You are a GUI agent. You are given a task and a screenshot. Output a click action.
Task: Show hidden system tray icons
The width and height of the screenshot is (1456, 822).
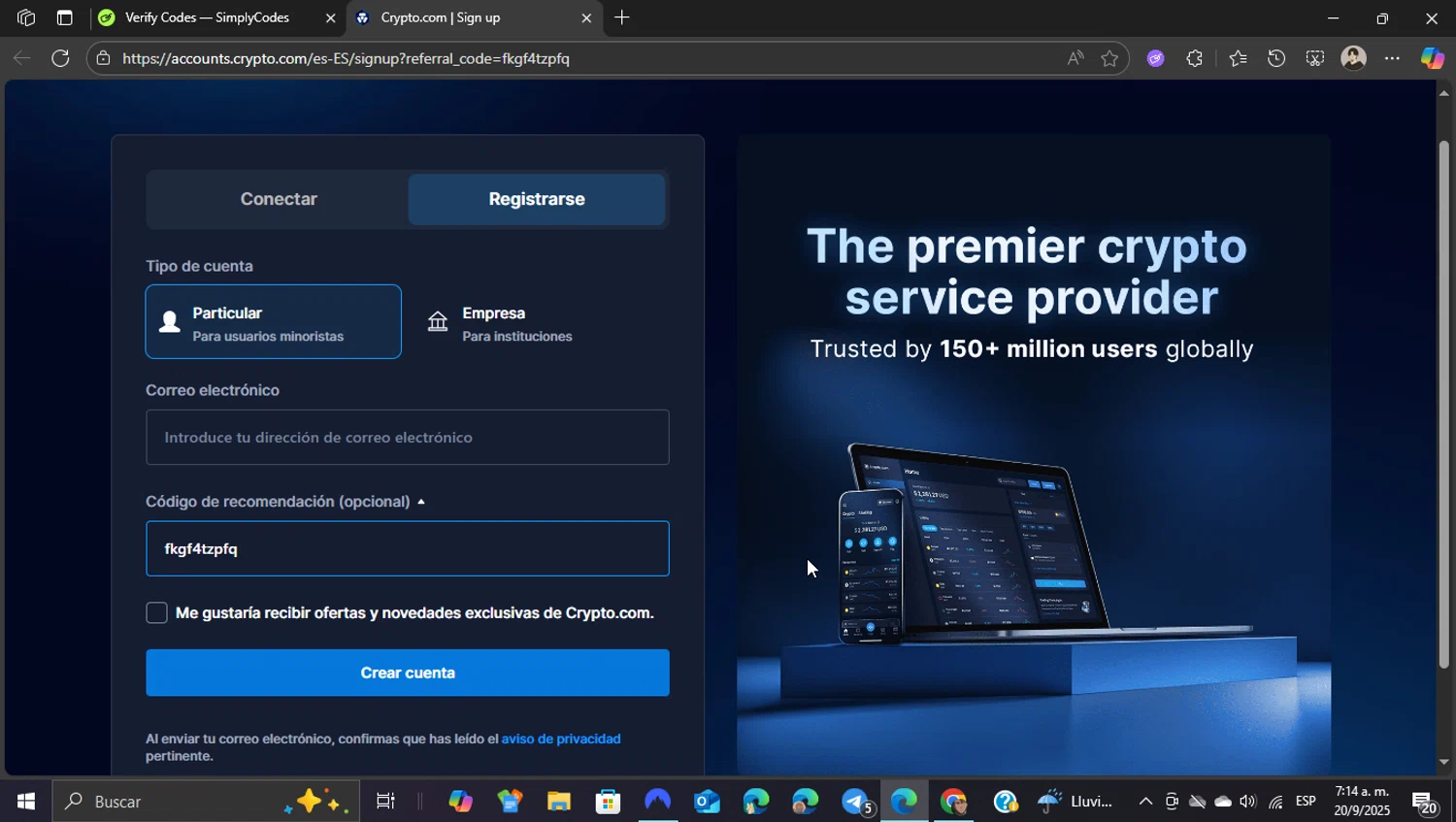tap(1145, 802)
